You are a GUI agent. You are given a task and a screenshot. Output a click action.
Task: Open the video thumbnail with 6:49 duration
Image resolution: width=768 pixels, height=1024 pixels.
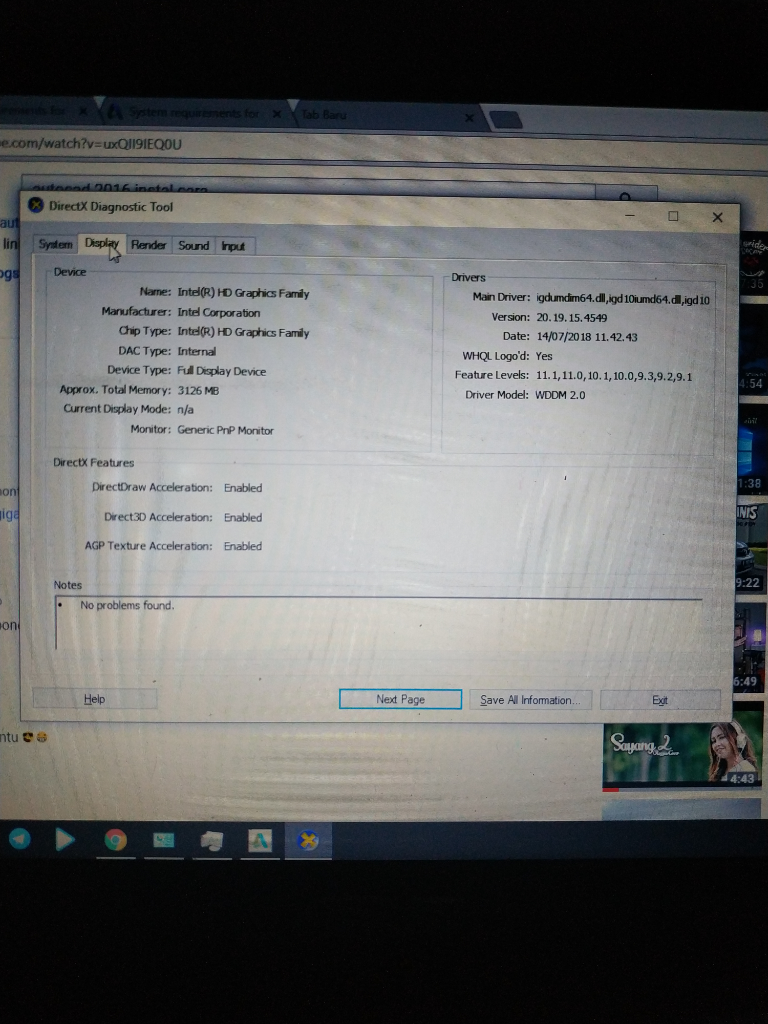pyautogui.click(x=750, y=649)
